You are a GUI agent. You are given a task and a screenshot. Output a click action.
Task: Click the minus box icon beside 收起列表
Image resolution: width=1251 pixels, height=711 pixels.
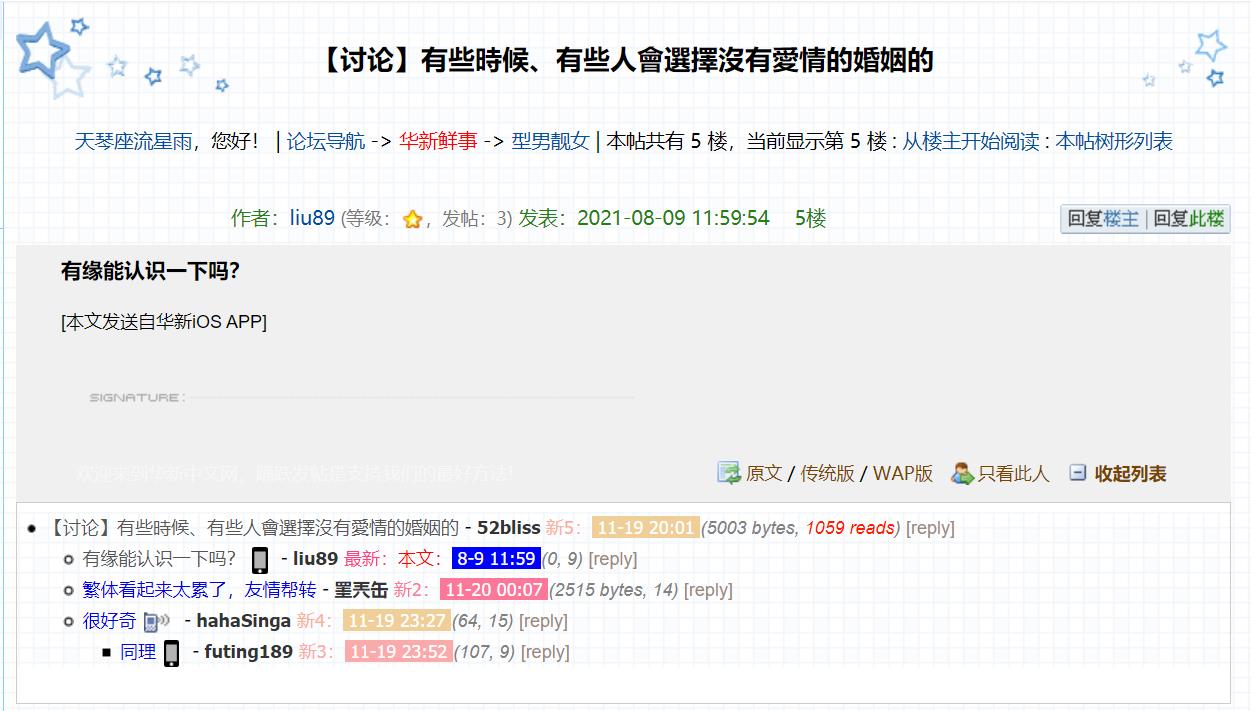click(1077, 473)
